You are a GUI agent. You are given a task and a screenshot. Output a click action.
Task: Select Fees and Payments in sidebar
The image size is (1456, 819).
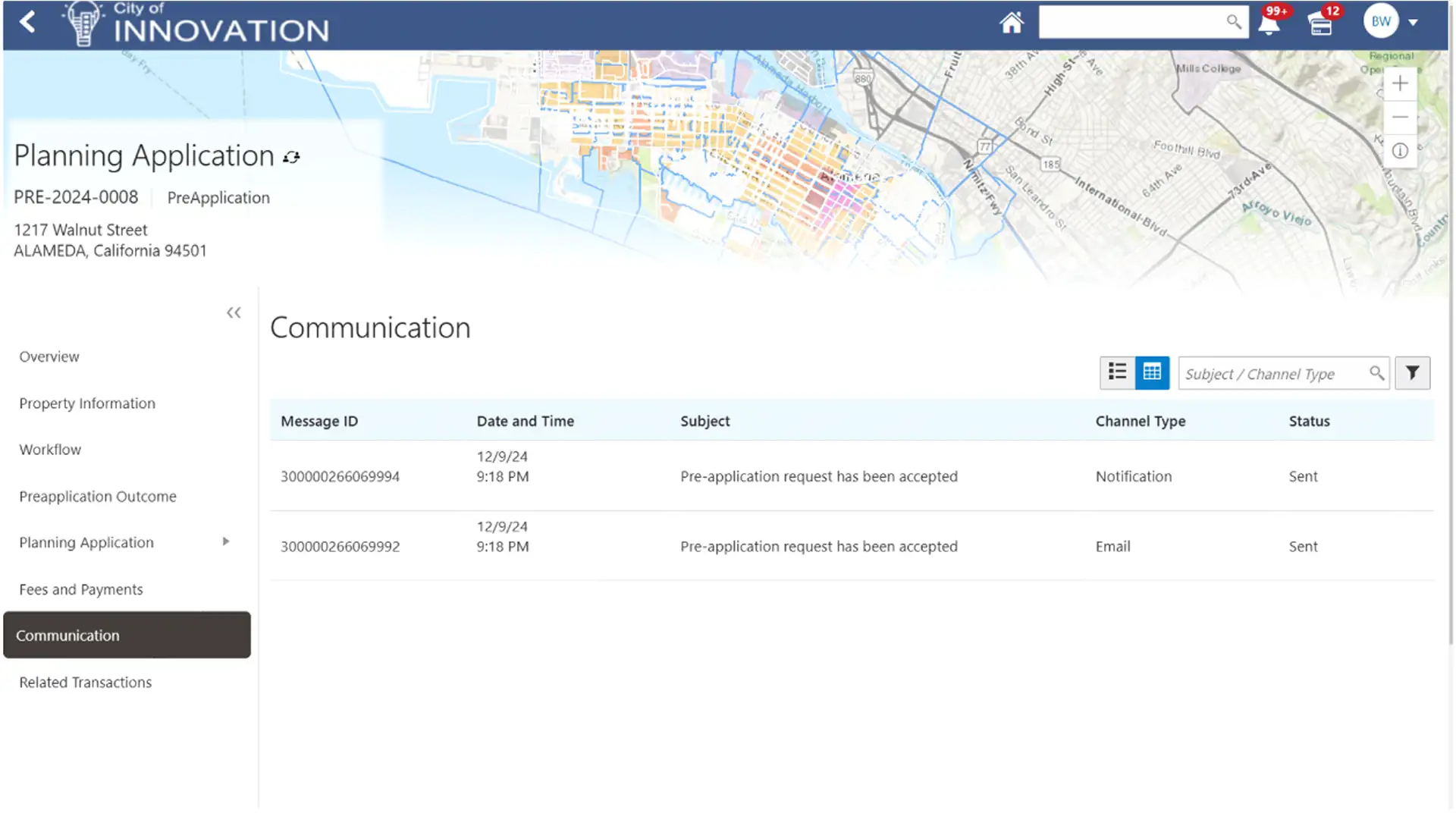[x=81, y=589]
